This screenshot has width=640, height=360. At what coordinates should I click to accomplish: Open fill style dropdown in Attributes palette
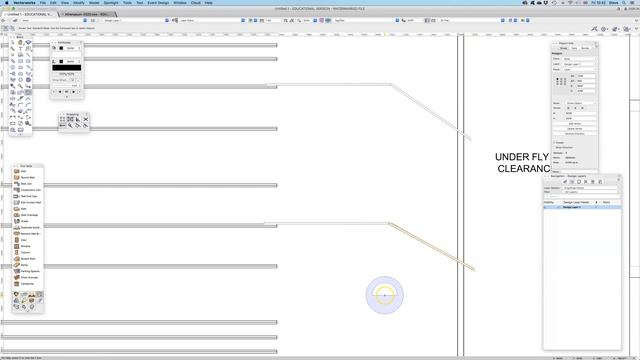(70, 48)
